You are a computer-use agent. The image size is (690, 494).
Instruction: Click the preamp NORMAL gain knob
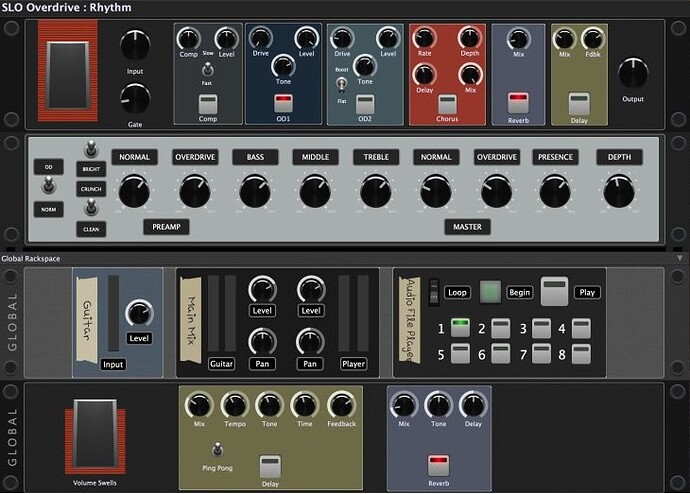point(134,191)
